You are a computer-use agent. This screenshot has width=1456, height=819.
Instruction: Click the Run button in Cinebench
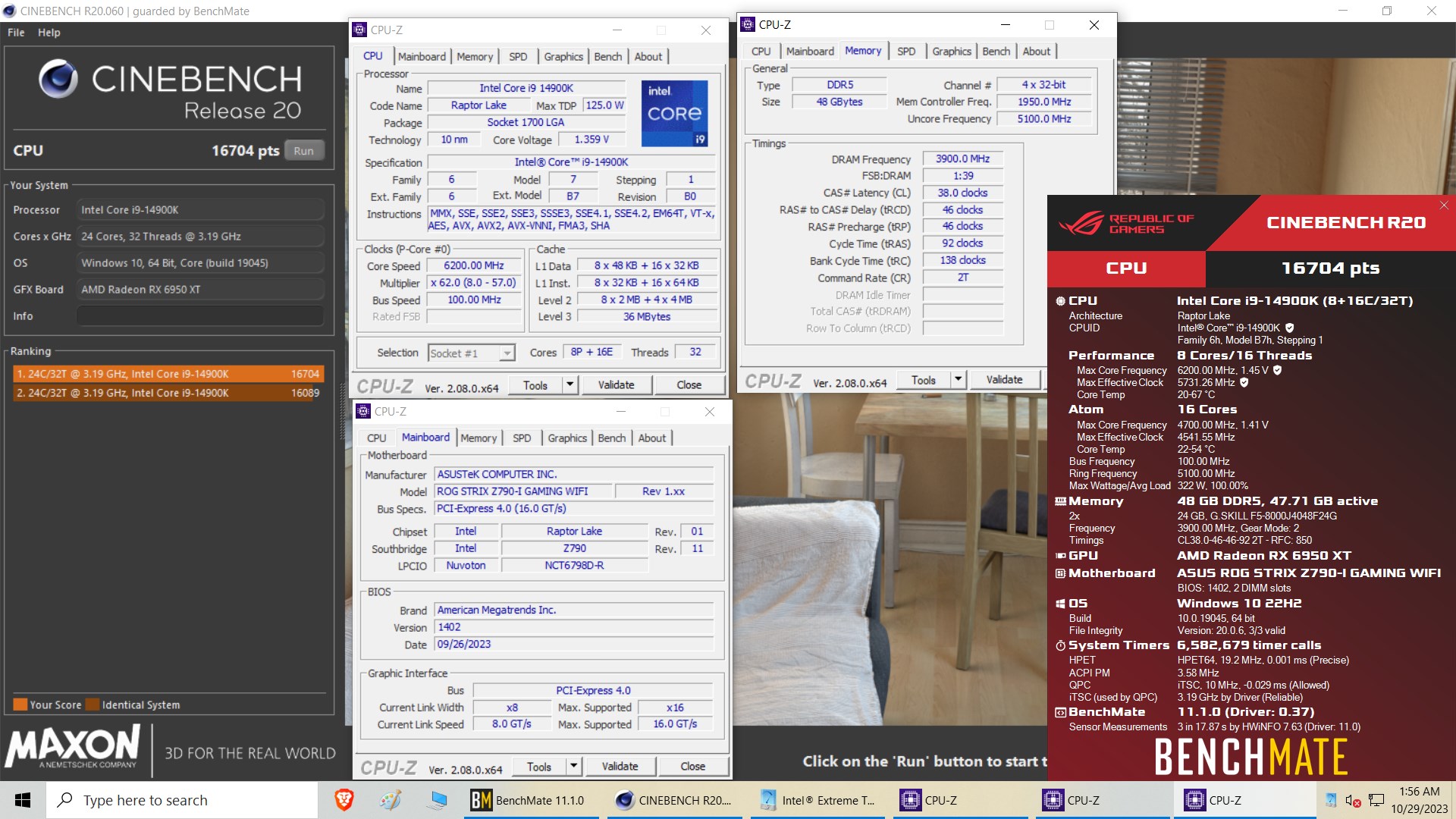[304, 151]
